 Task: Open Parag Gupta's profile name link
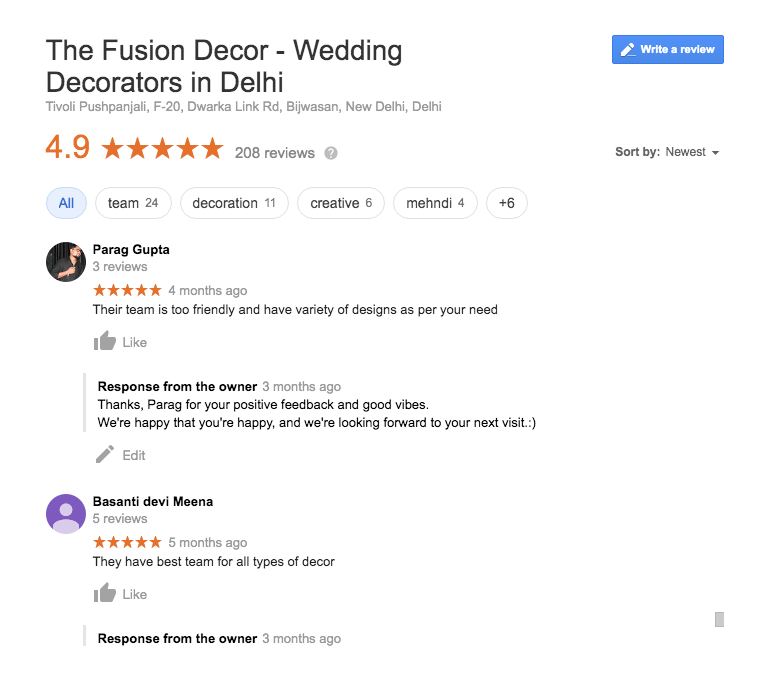[131, 249]
